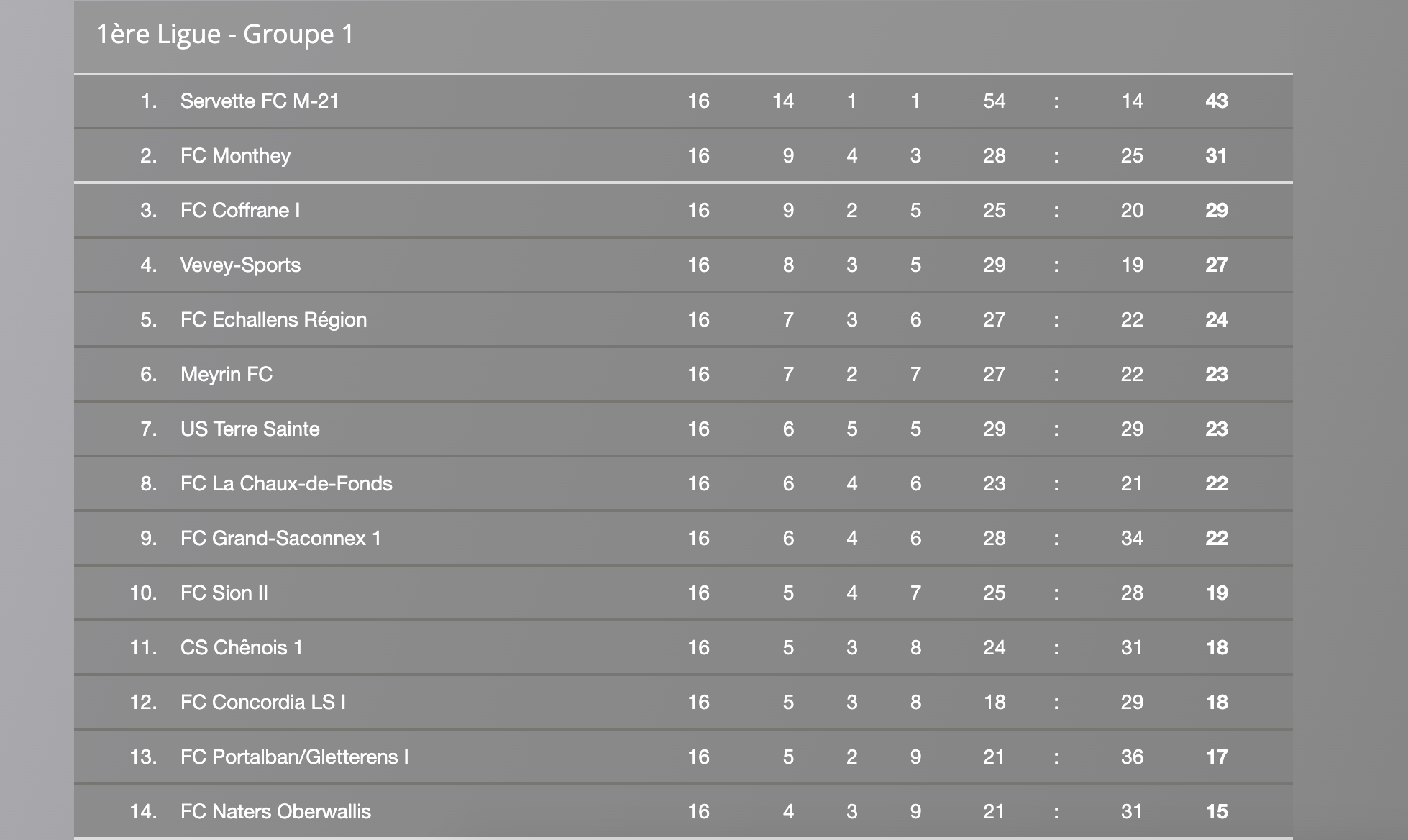Open FC La Chaux-de-Fonds team entry
Viewport: 1408px width, 840px height.
pyautogui.click(x=286, y=483)
